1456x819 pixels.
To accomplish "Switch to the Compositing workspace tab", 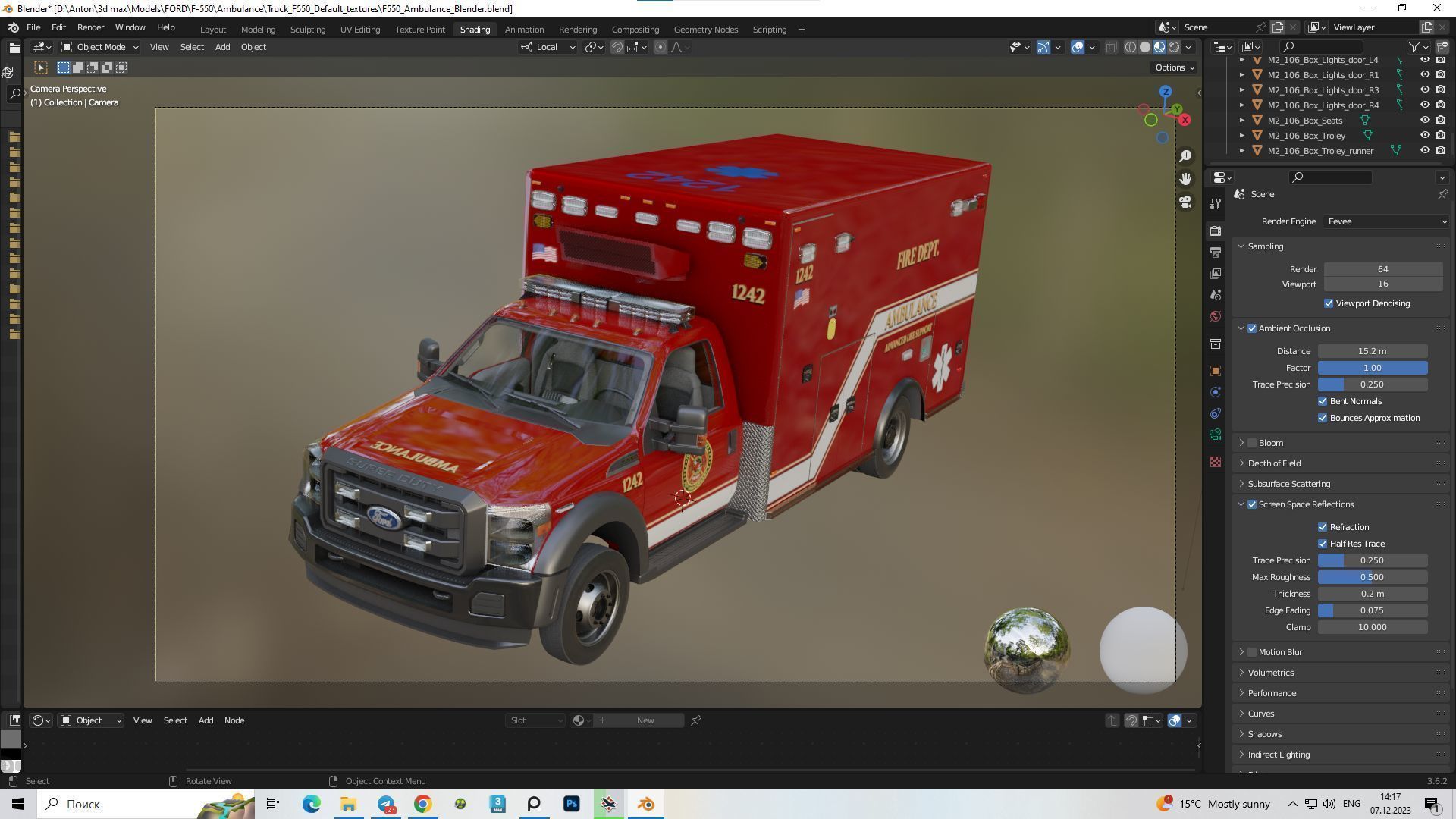I will (635, 30).
